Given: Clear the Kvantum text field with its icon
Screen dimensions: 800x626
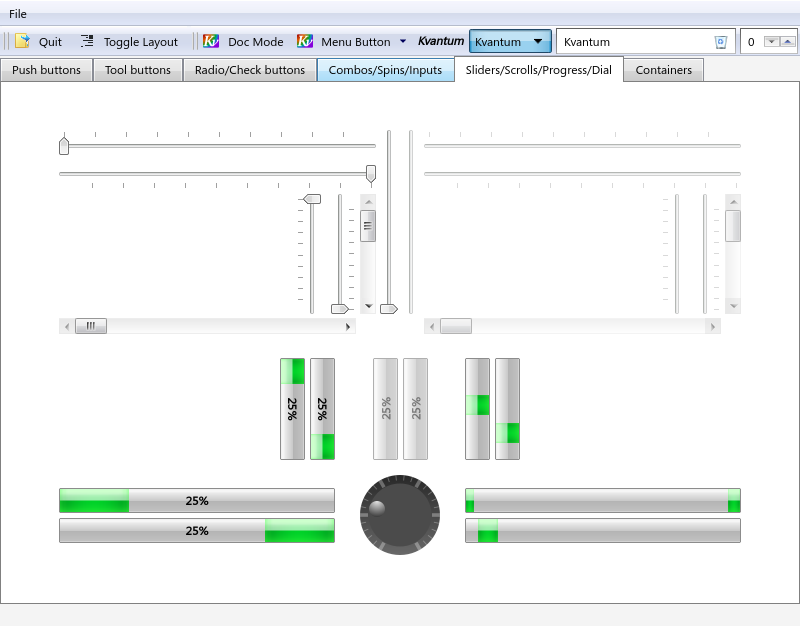Looking at the screenshot, I should pos(721,42).
